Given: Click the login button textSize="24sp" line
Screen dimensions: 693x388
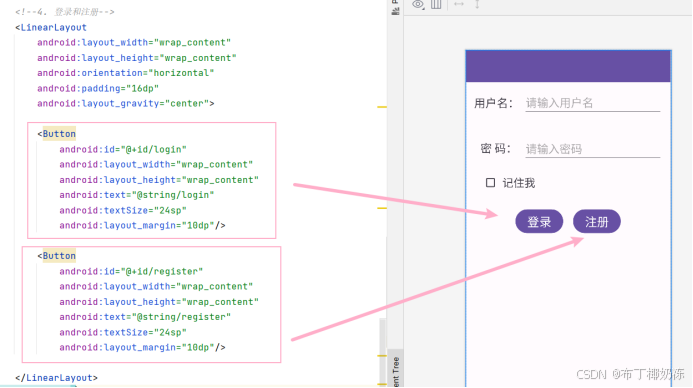Looking at the screenshot, I should 123,210.
